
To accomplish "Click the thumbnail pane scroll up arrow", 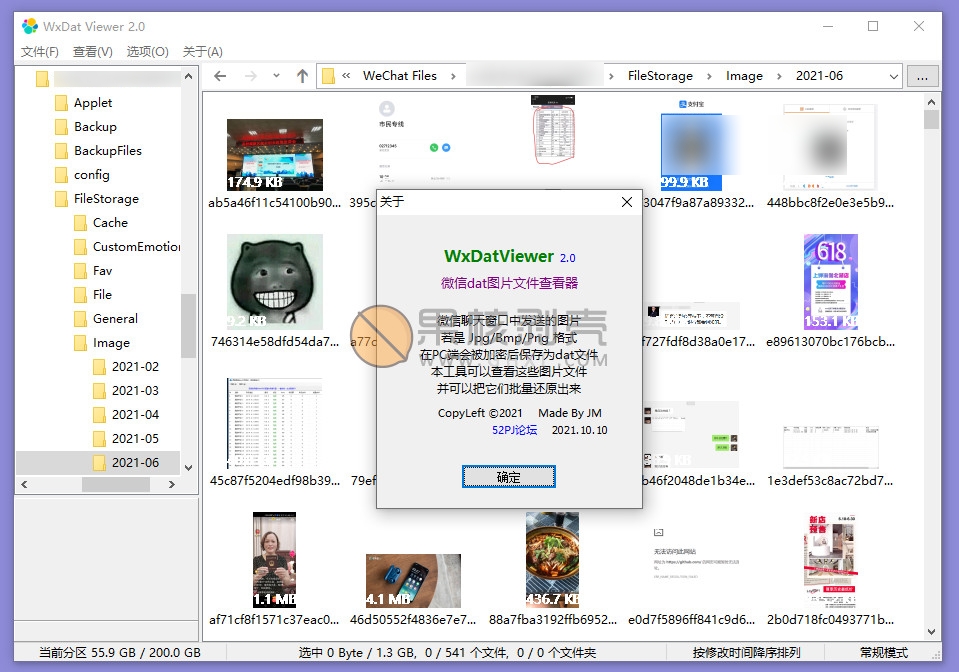I will (x=931, y=102).
